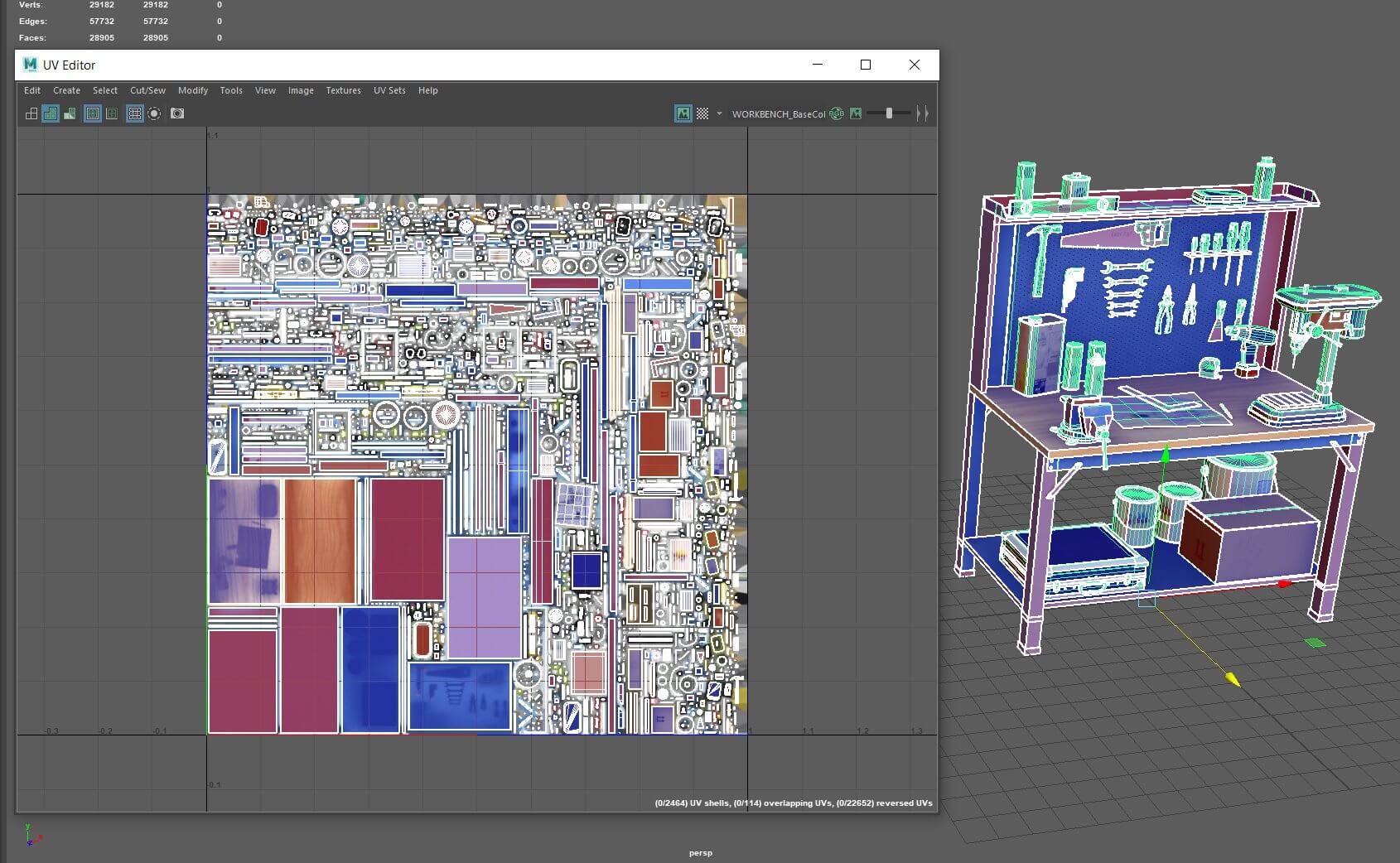1400x863 pixels.
Task: Open the Cut/Sew menu
Action: coord(147,90)
